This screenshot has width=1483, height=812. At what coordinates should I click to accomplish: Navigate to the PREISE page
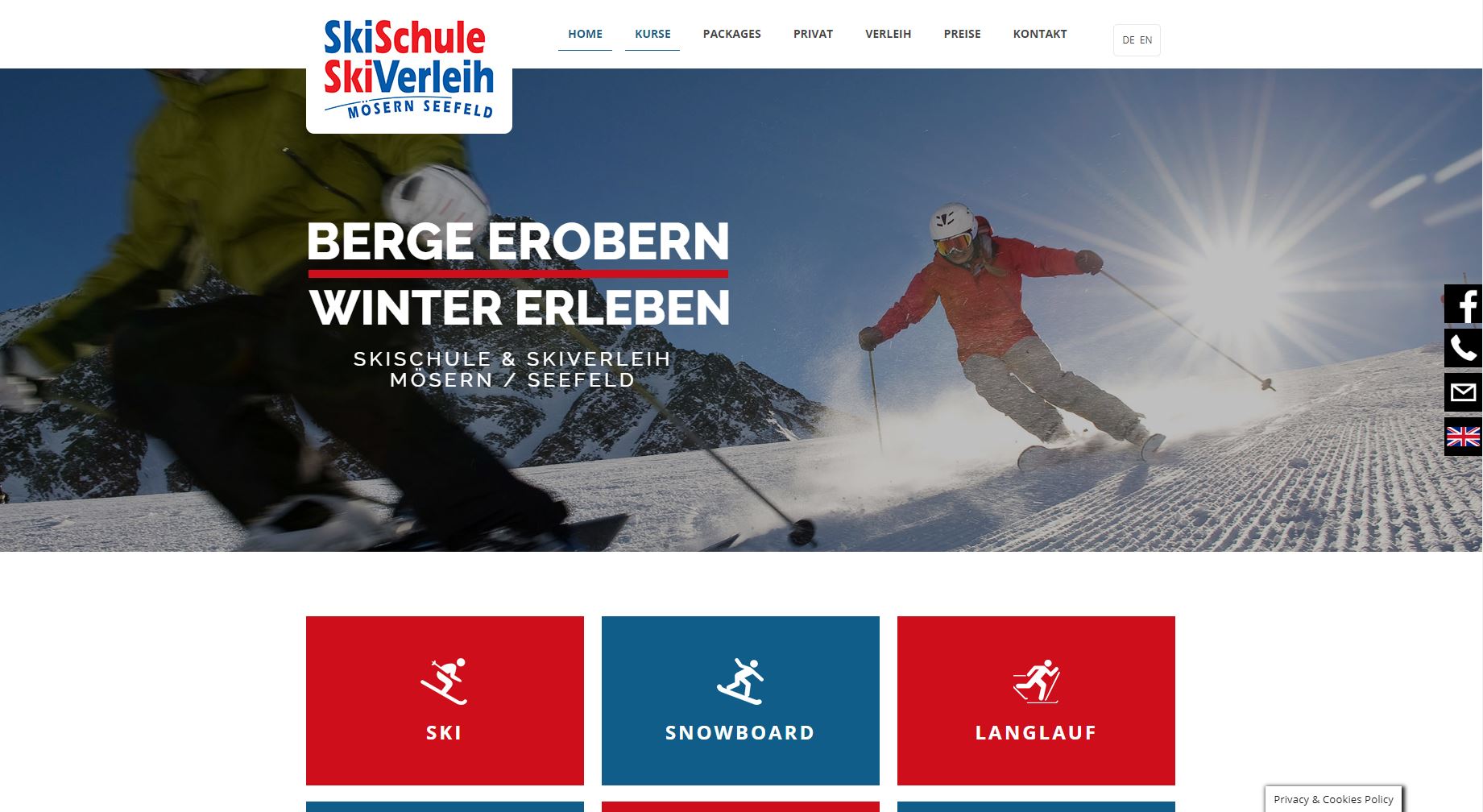[x=962, y=34]
